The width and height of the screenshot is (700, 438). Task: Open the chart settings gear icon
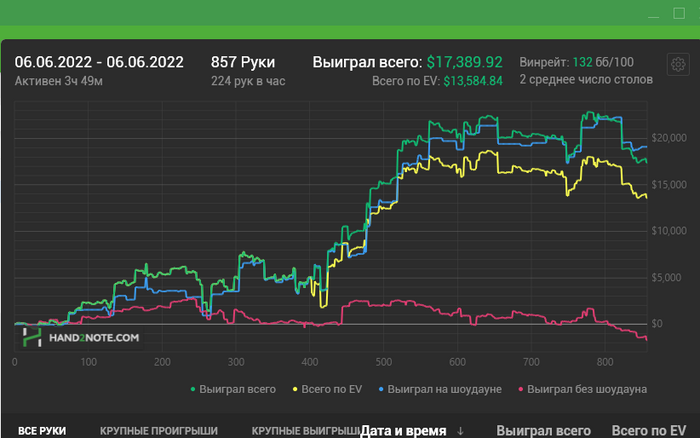[678, 65]
